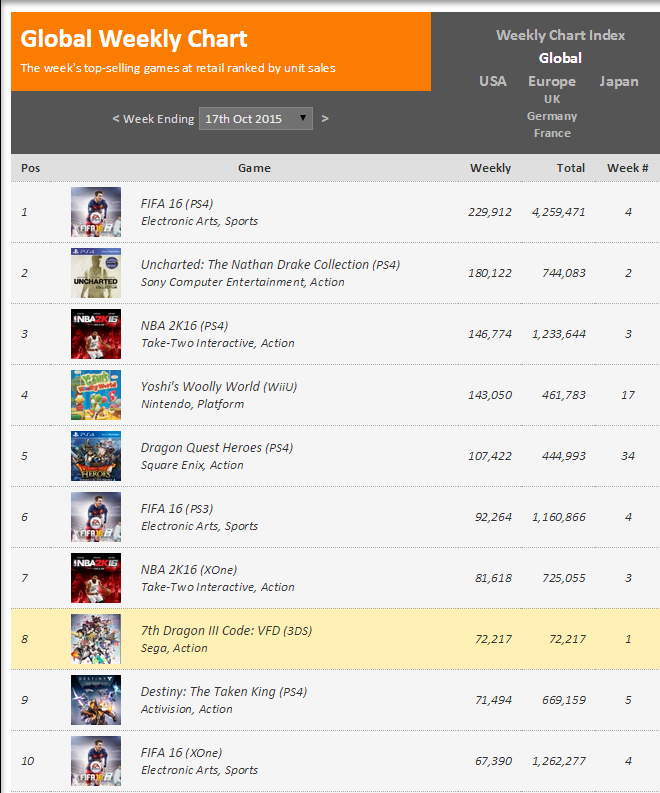Open the FIFA 16 XOne cover thumbnail
The height and width of the screenshot is (793, 660).
click(x=96, y=761)
